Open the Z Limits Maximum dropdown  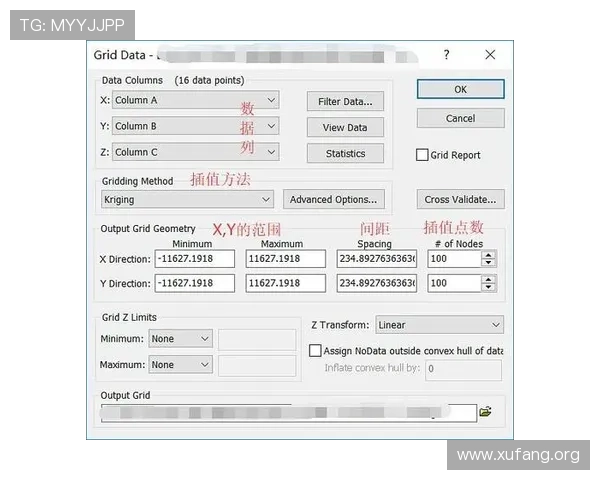tap(205, 365)
